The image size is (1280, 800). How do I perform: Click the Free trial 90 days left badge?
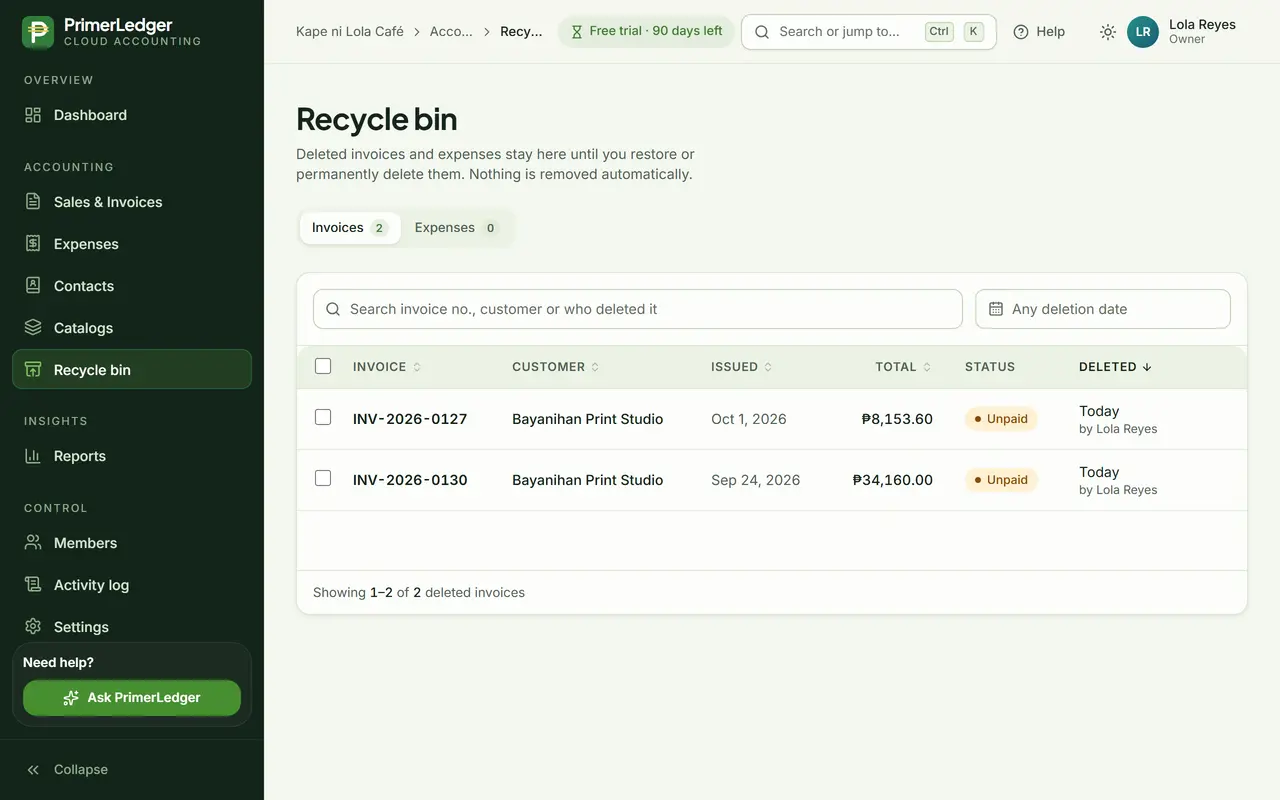tap(646, 32)
